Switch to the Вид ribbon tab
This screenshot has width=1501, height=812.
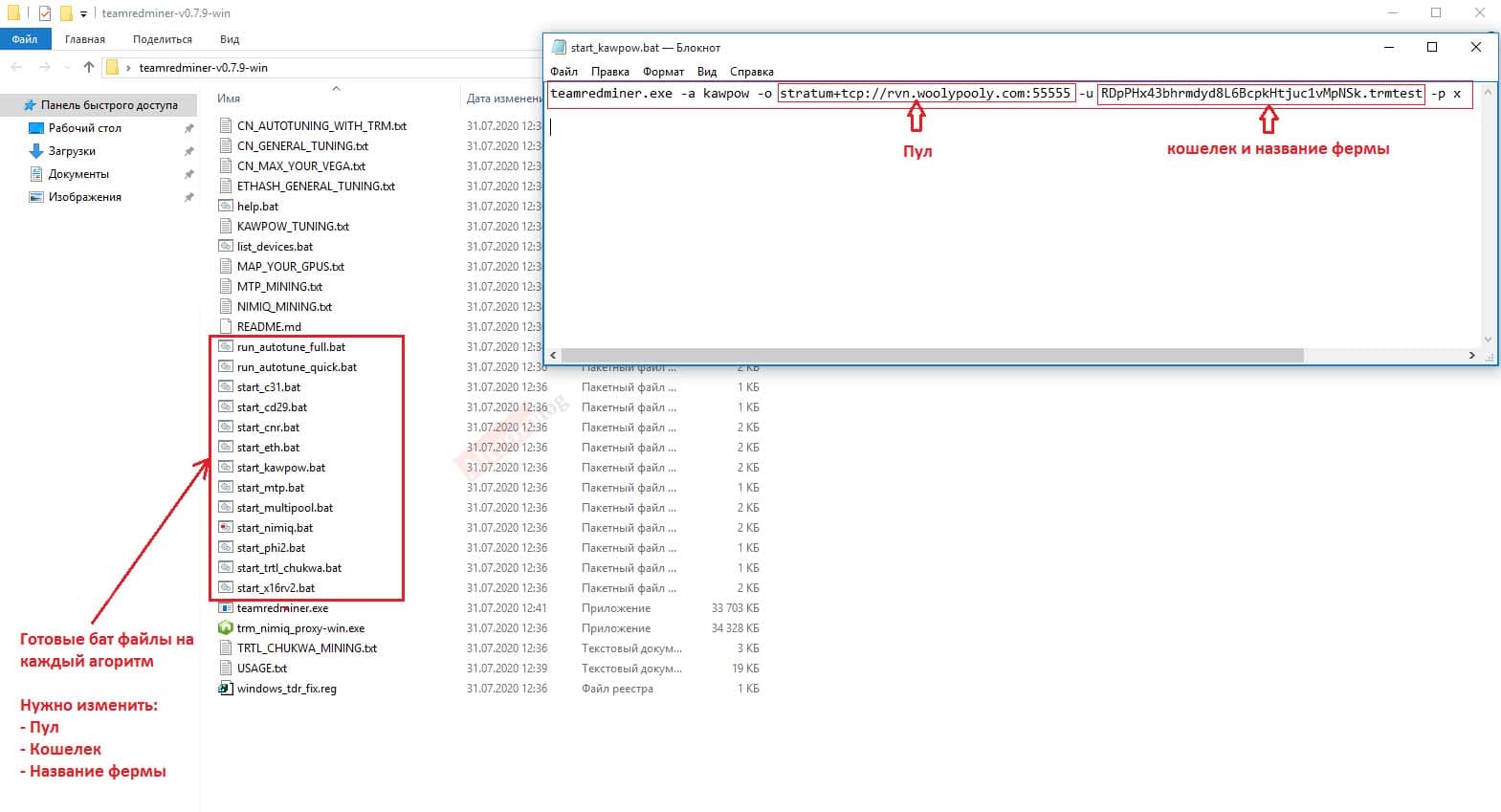pyautogui.click(x=230, y=39)
